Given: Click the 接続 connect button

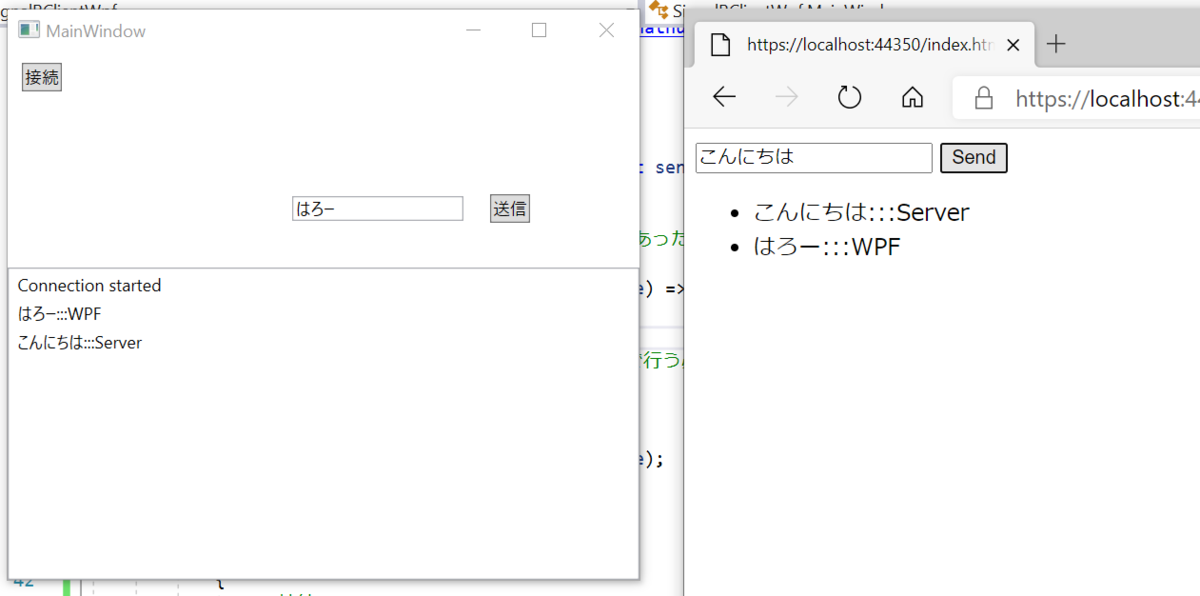Looking at the screenshot, I should tap(42, 77).
